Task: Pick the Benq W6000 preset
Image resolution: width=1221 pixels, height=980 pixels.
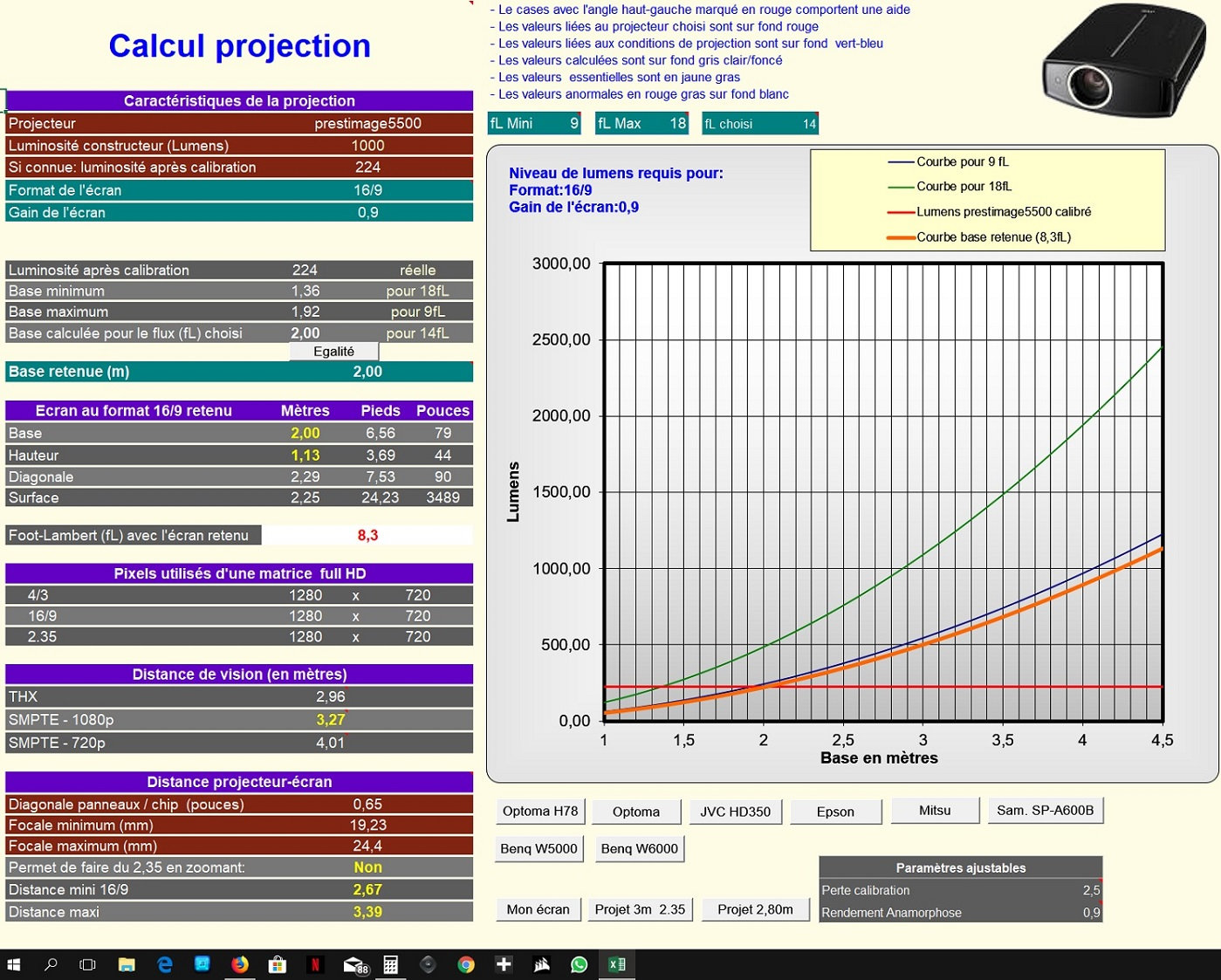Action: [640, 848]
